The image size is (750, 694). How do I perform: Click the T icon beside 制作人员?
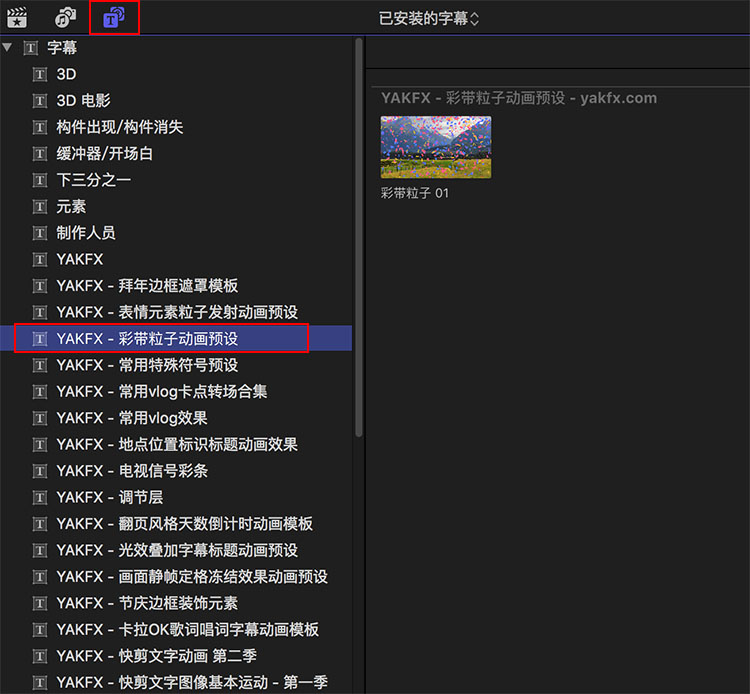40,233
